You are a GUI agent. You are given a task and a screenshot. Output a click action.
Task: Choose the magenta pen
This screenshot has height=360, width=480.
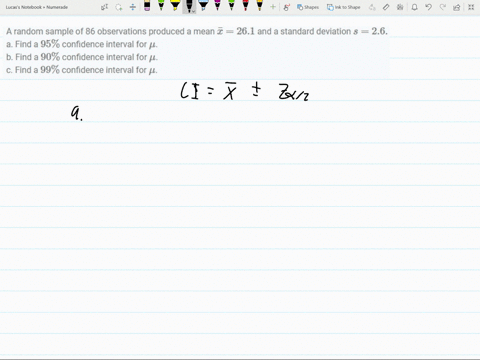tap(217, 6)
